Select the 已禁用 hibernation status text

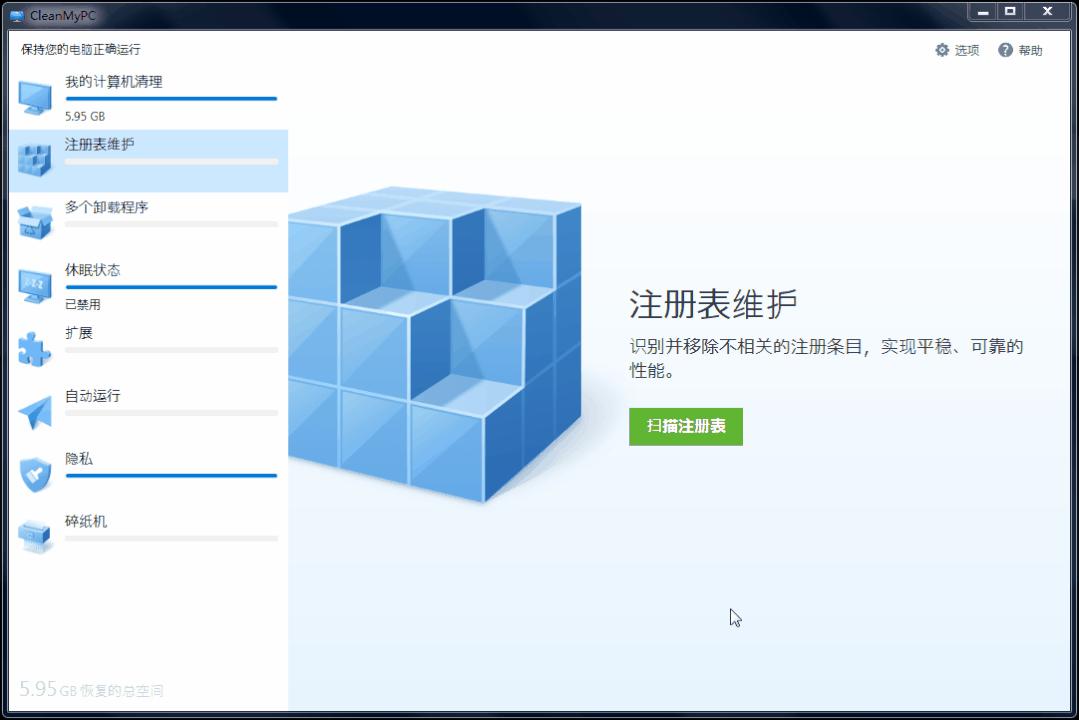tap(78, 304)
